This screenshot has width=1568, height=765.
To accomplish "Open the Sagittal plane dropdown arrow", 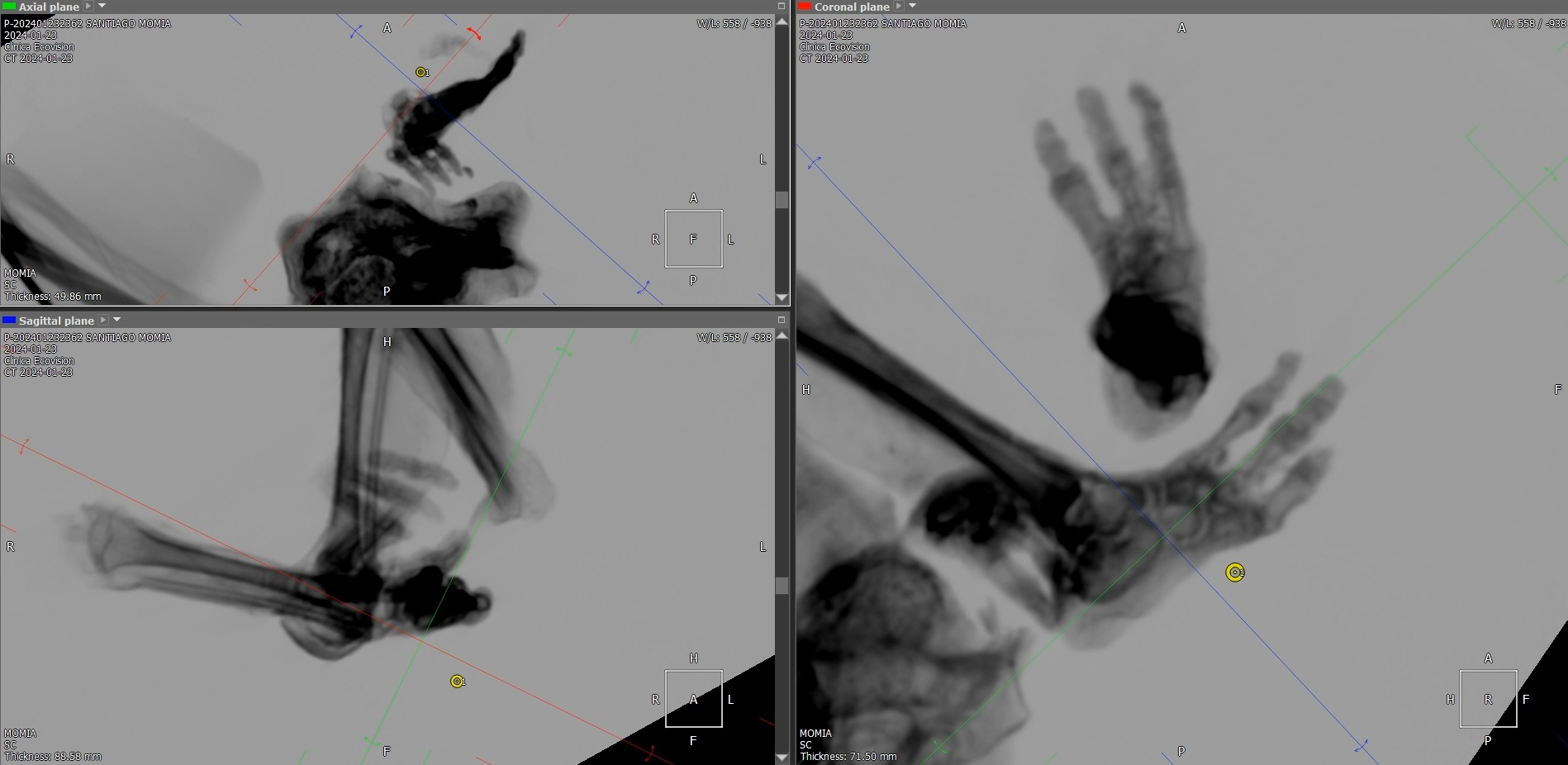I will (x=117, y=320).
